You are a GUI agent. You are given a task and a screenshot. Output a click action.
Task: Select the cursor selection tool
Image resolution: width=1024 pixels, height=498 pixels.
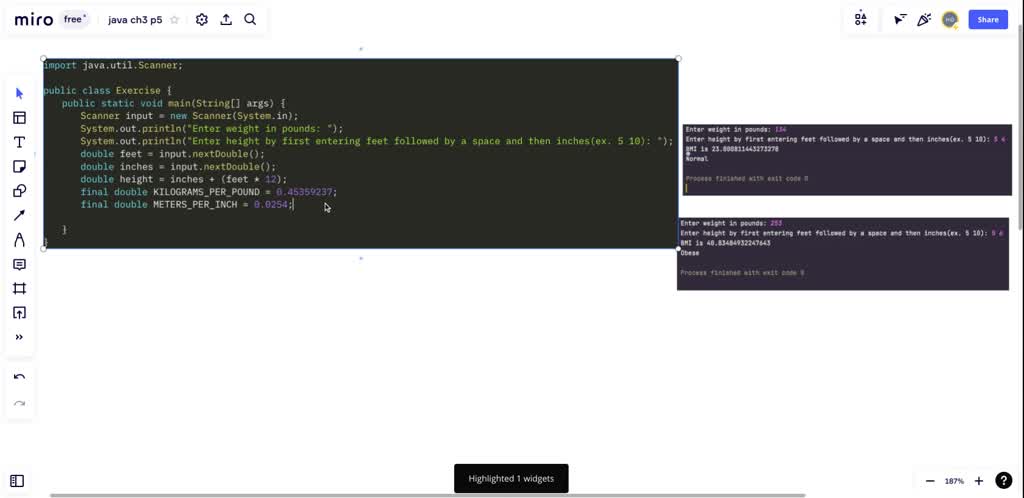(x=19, y=93)
